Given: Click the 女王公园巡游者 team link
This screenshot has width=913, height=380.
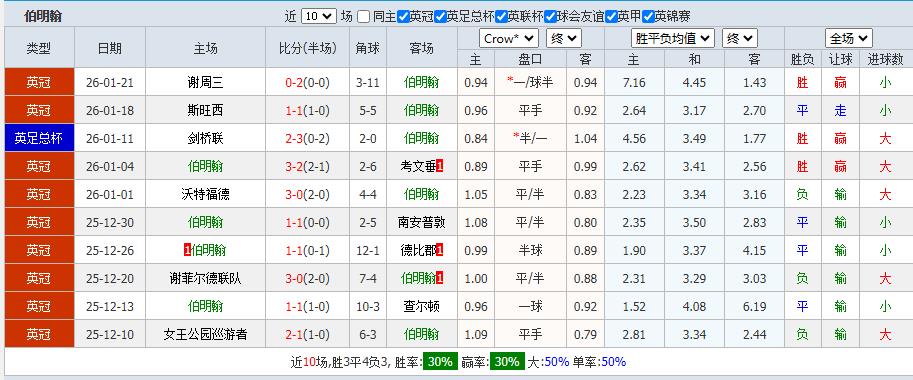Looking at the screenshot, I should point(206,334).
